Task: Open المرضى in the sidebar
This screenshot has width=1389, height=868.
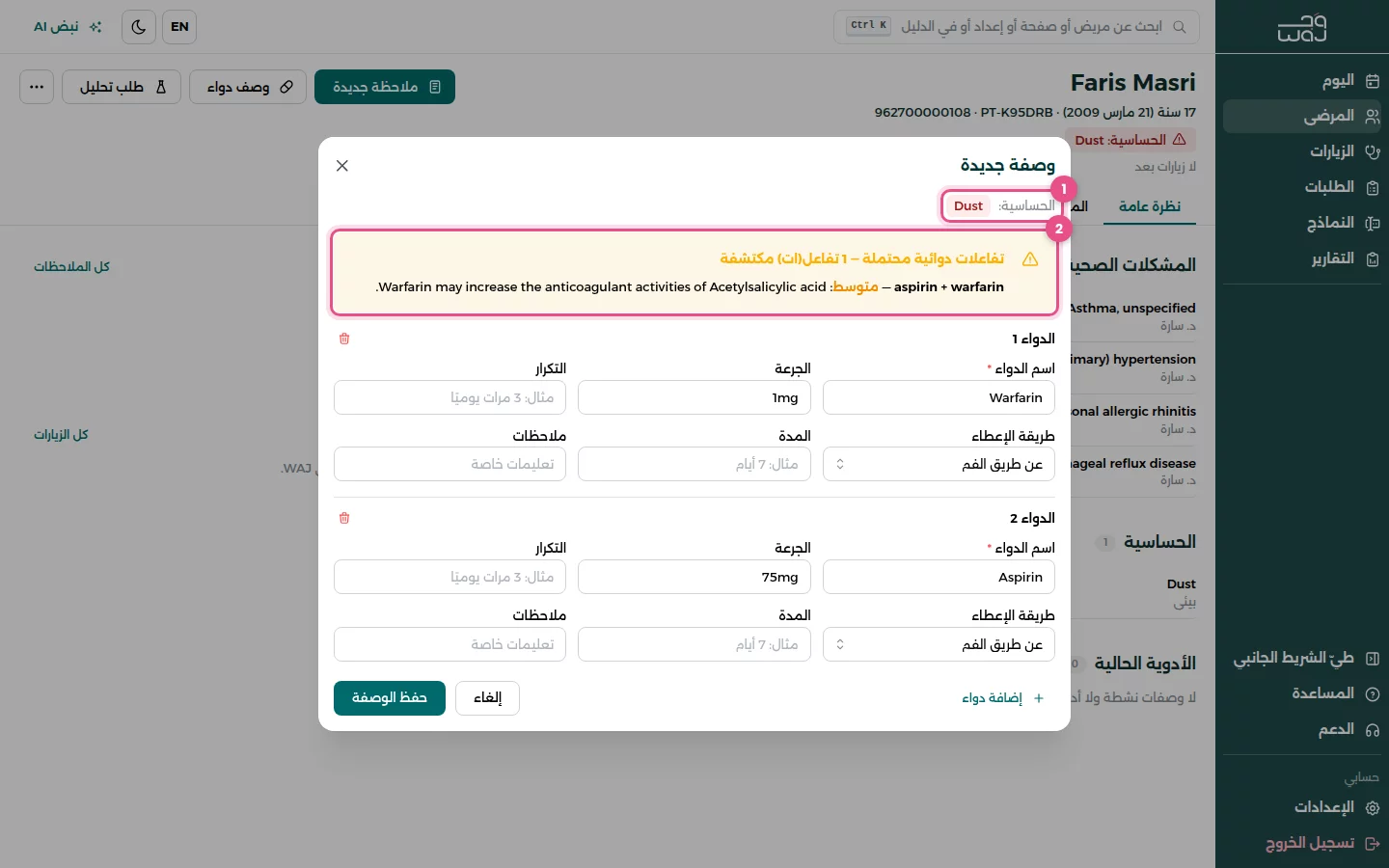Action: click(x=1302, y=116)
